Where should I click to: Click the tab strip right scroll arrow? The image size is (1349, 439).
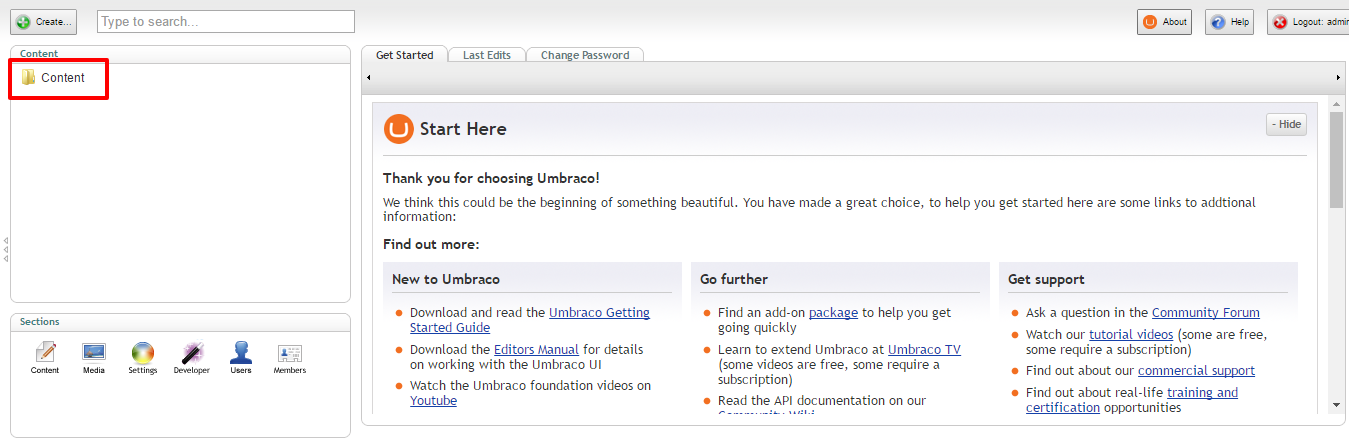1338,77
